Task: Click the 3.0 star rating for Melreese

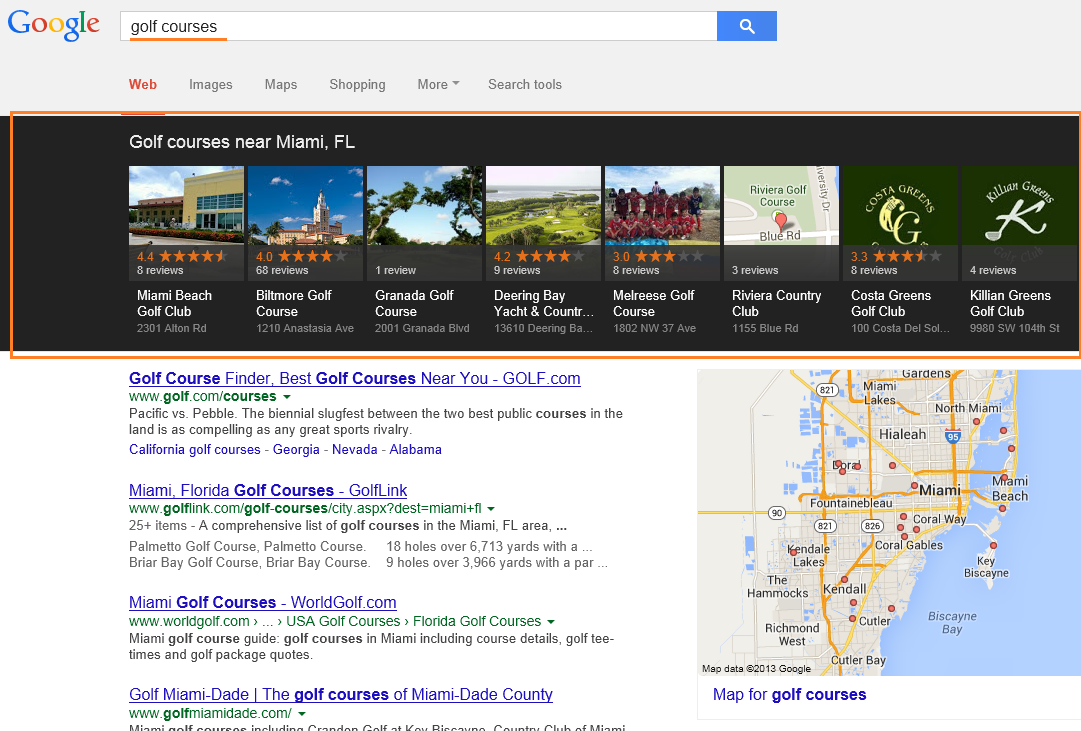Action: coord(658,257)
